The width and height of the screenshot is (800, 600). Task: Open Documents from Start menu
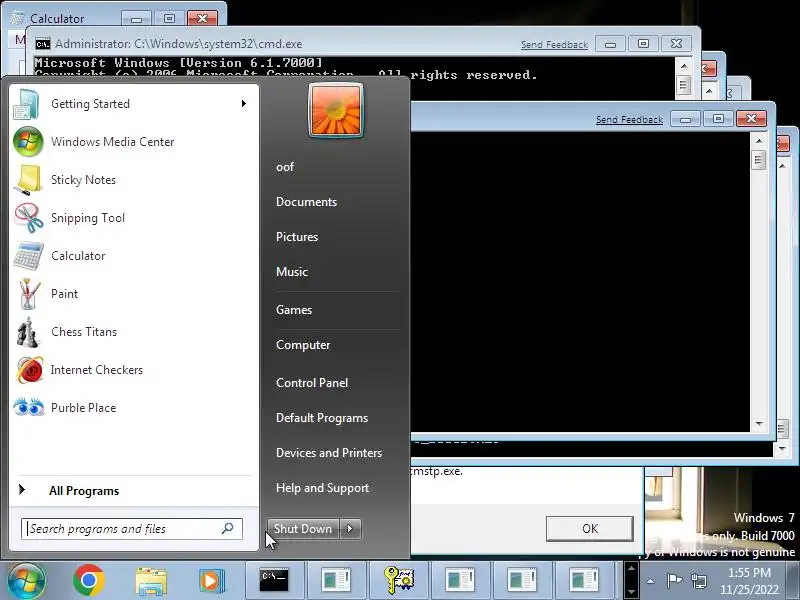(306, 202)
